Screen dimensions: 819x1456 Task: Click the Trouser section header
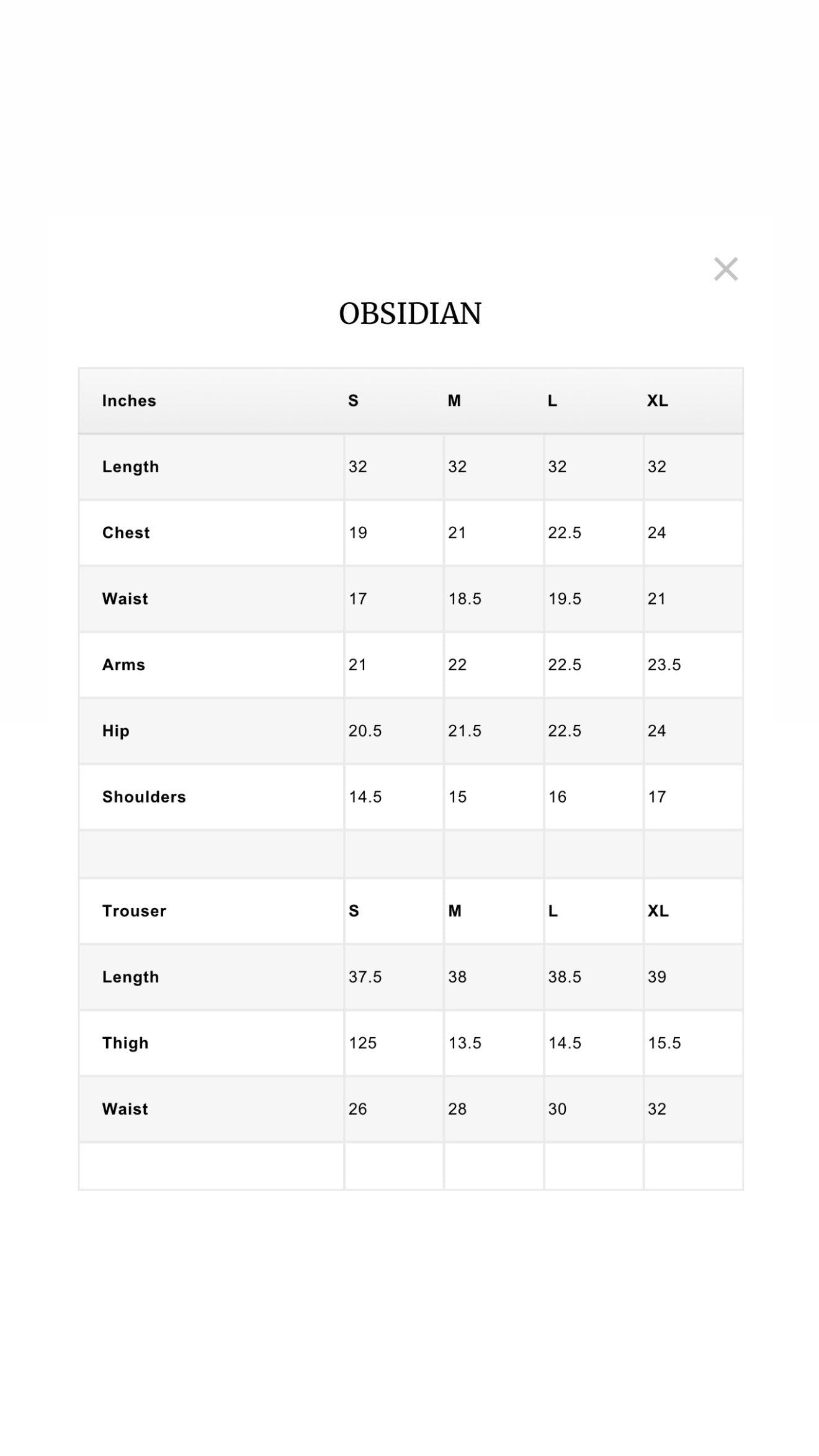click(x=134, y=911)
